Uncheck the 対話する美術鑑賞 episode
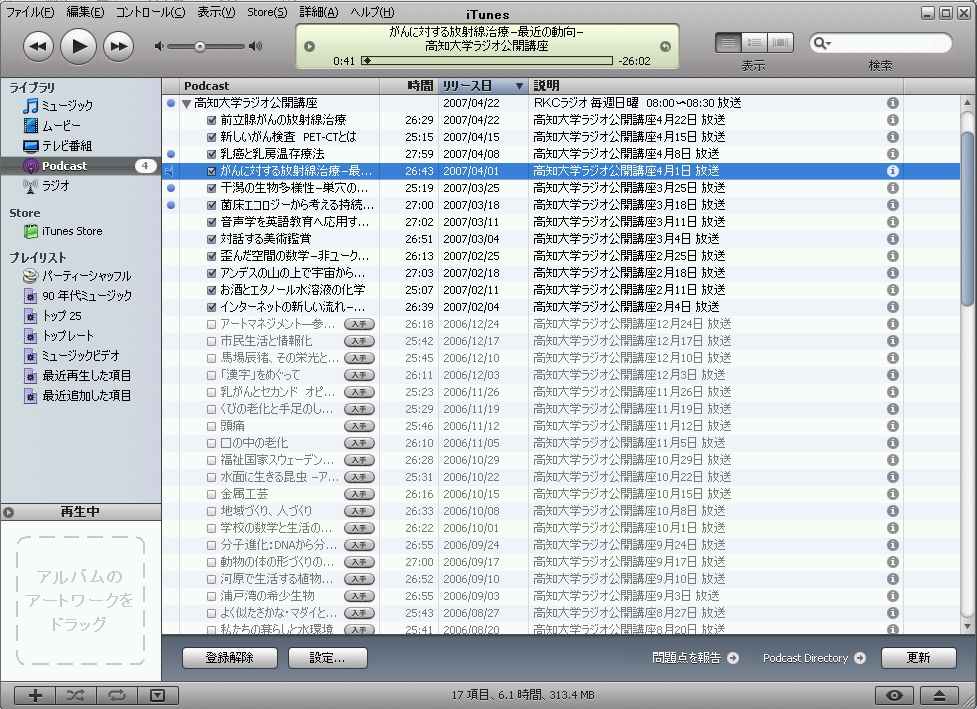This screenshot has height=709, width=977. click(211, 239)
